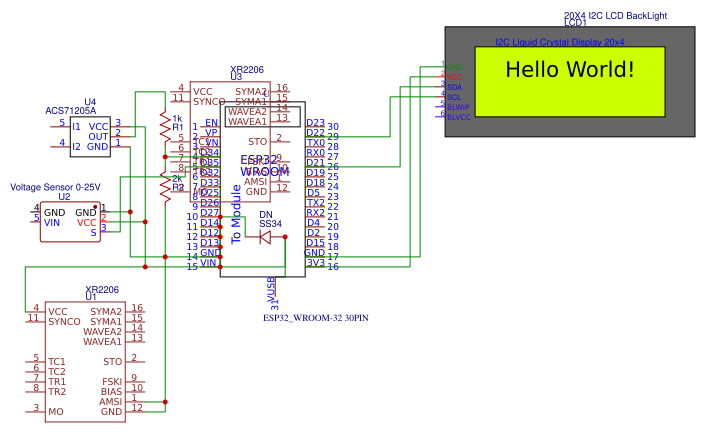Select the junction dot at U1 AMSI wire
Image resolution: width=705 pixels, height=432 pixels.
[165, 402]
